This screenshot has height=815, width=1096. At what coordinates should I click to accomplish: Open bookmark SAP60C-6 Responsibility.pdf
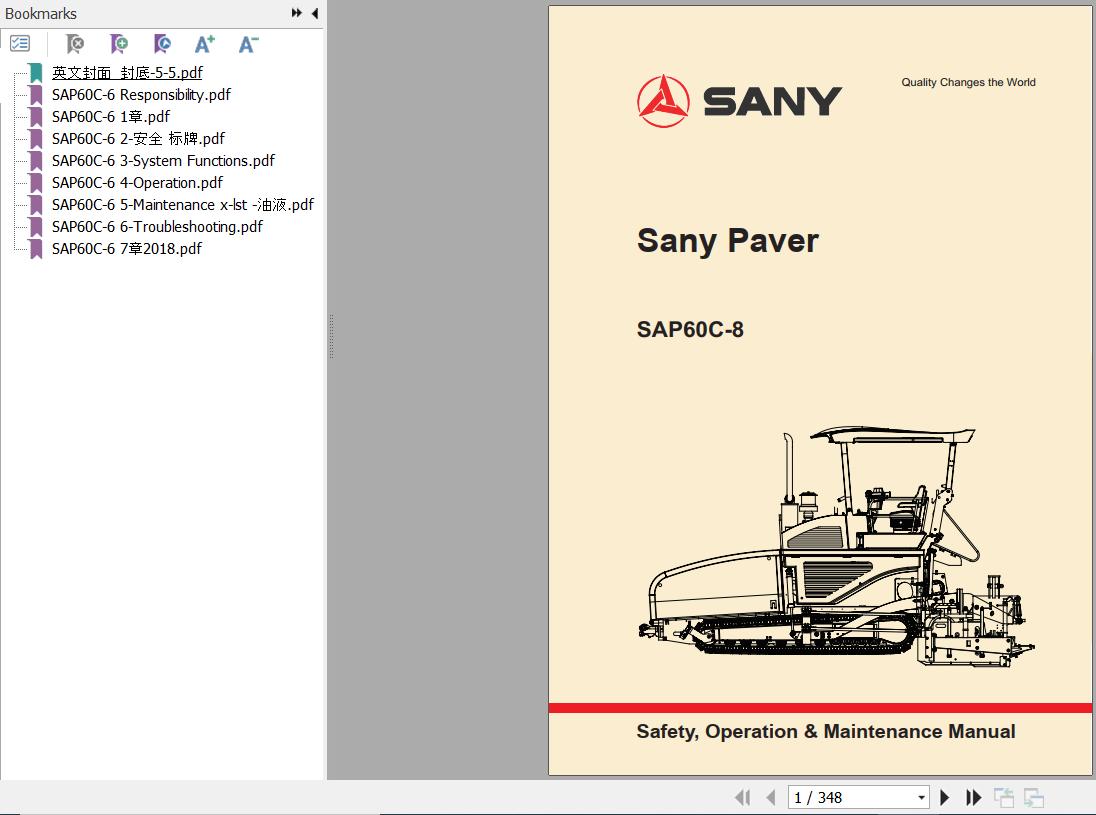[x=141, y=94]
